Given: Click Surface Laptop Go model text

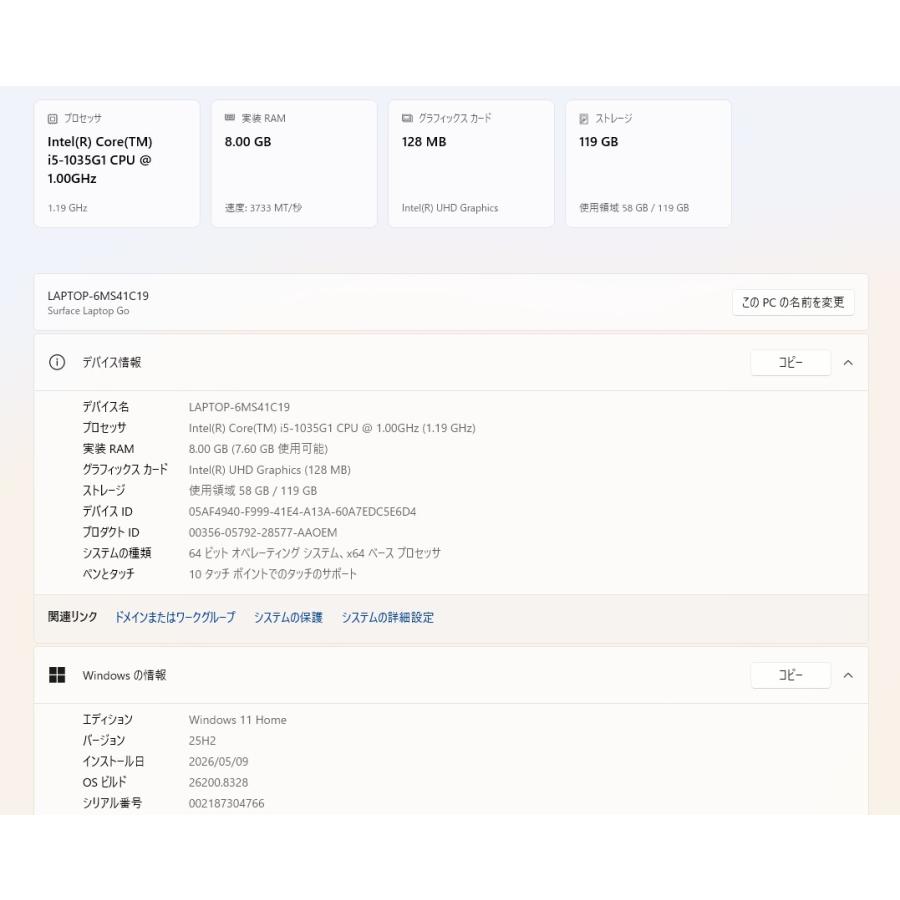Looking at the screenshot, I should click(x=88, y=311).
